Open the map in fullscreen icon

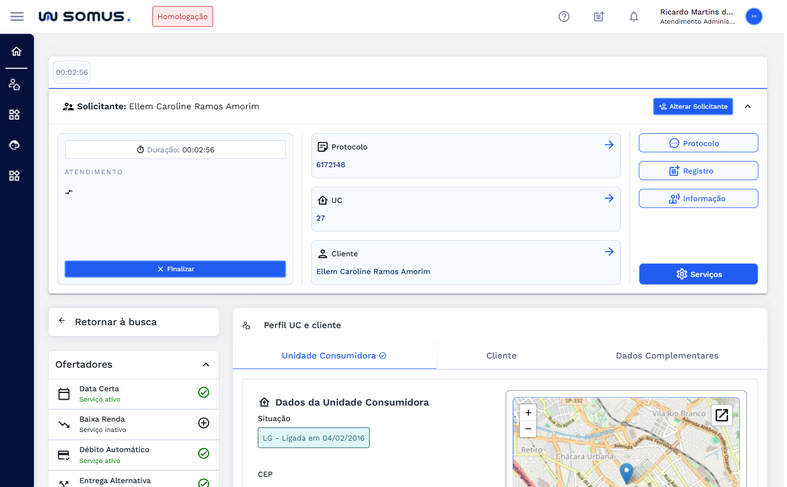point(721,415)
